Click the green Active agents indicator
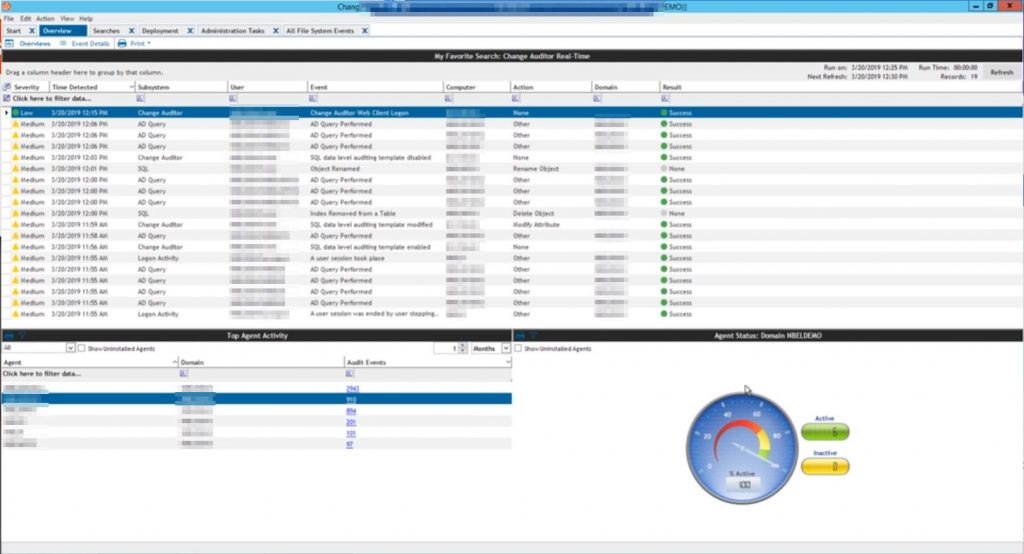The width and height of the screenshot is (1024, 554). 825,431
